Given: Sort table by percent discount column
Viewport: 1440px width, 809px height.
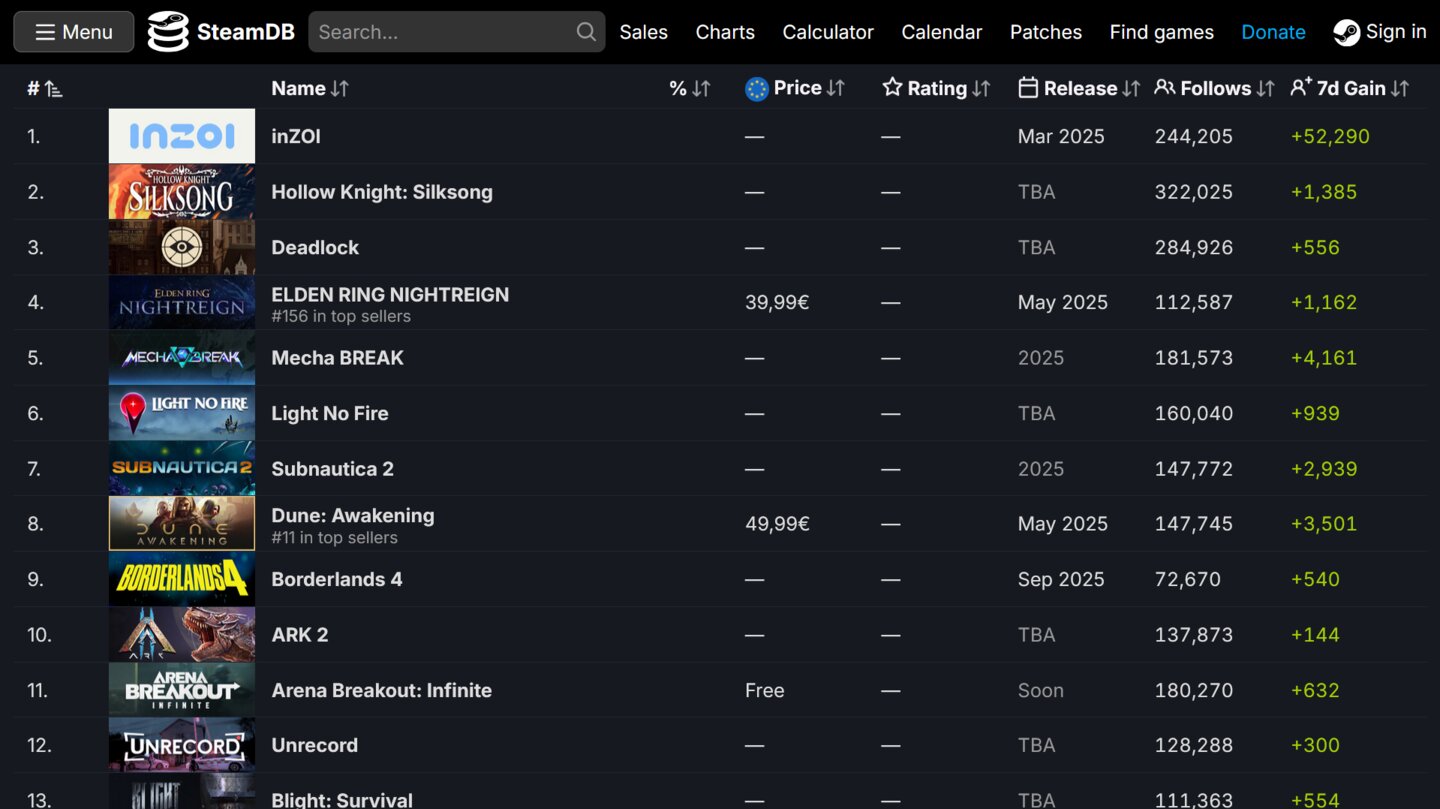Looking at the screenshot, I should coord(689,88).
